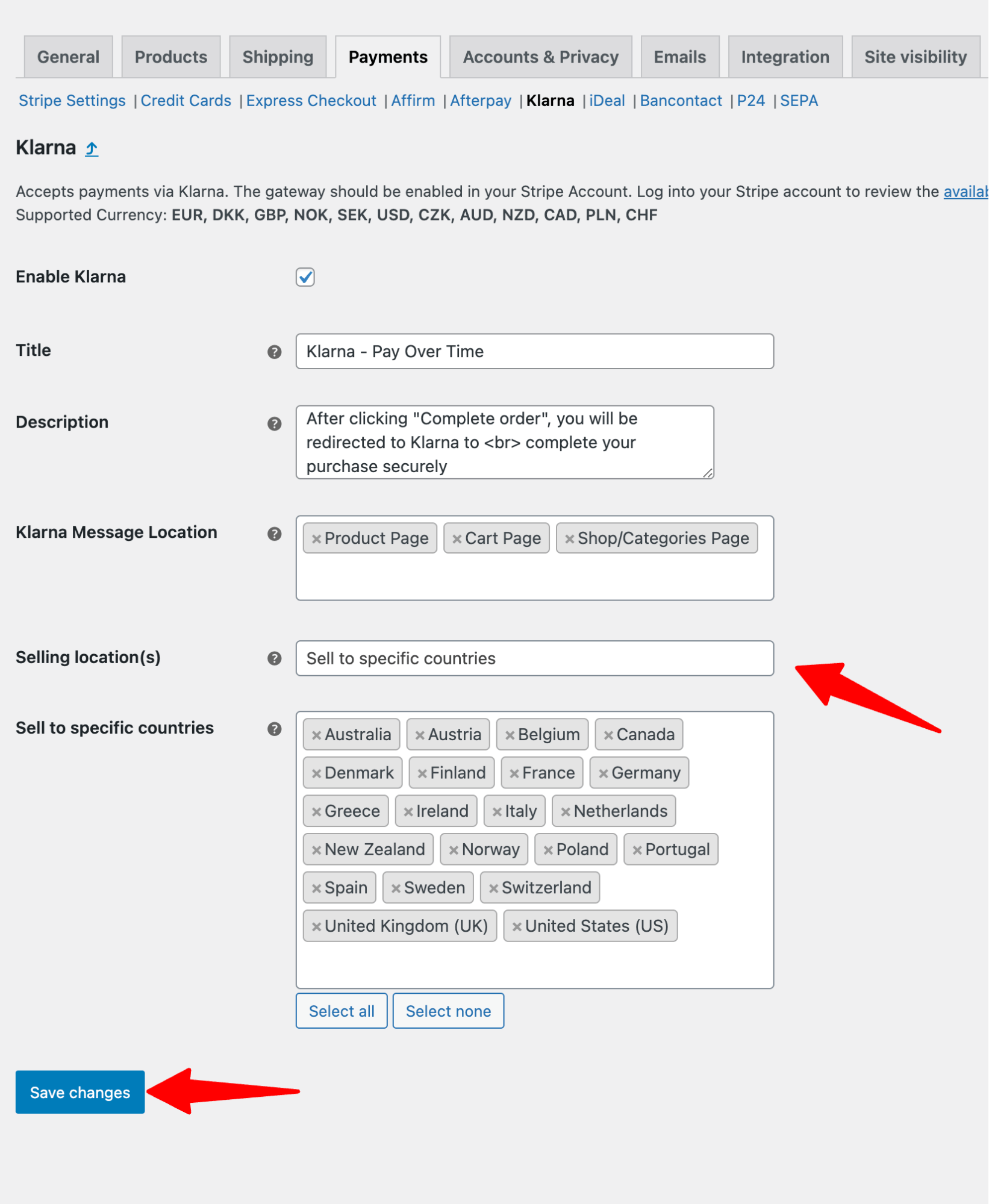Click the Select all button
Image resolution: width=989 pixels, height=1204 pixels.
(x=342, y=1011)
